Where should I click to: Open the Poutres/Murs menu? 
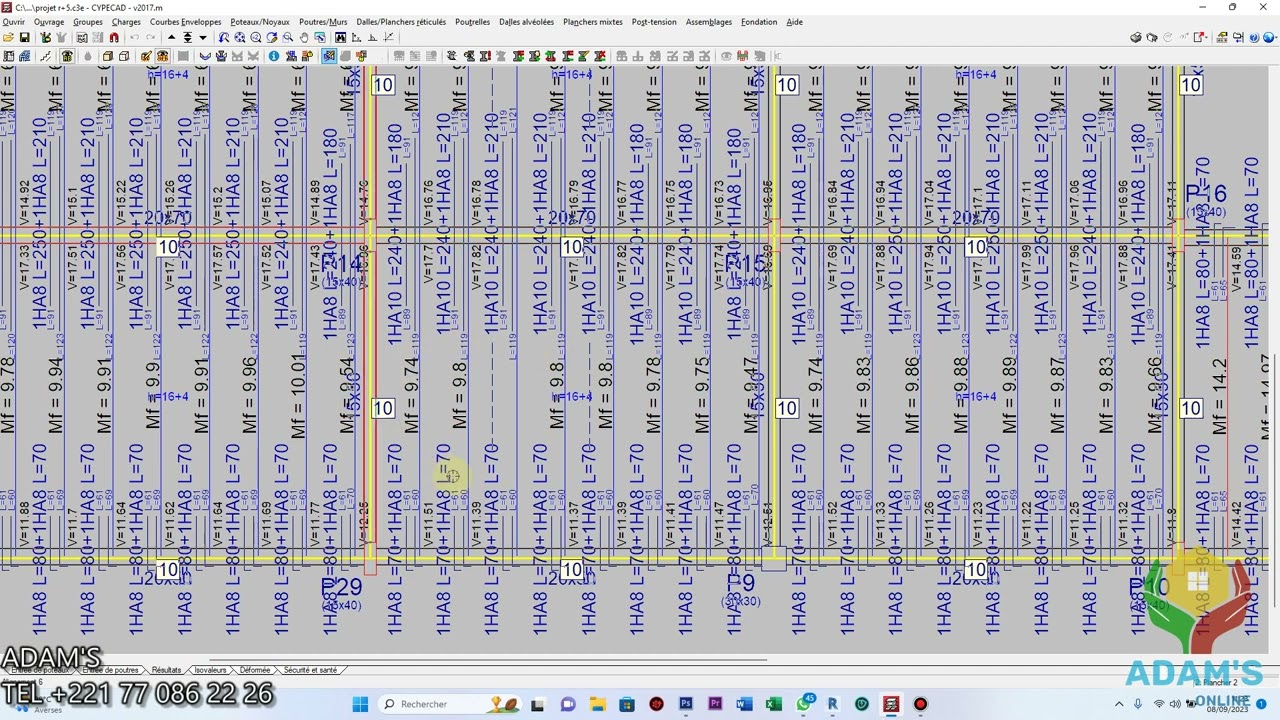pos(323,22)
